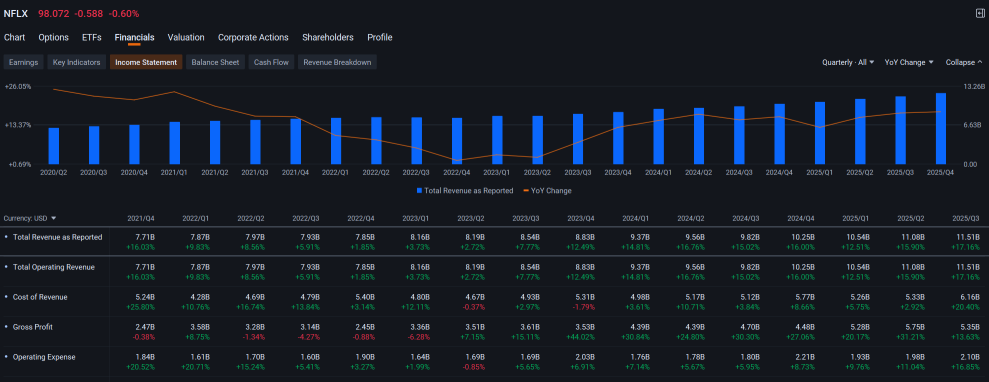
Task: Click Cost of Revenue +25.80% value
Action: point(141,307)
